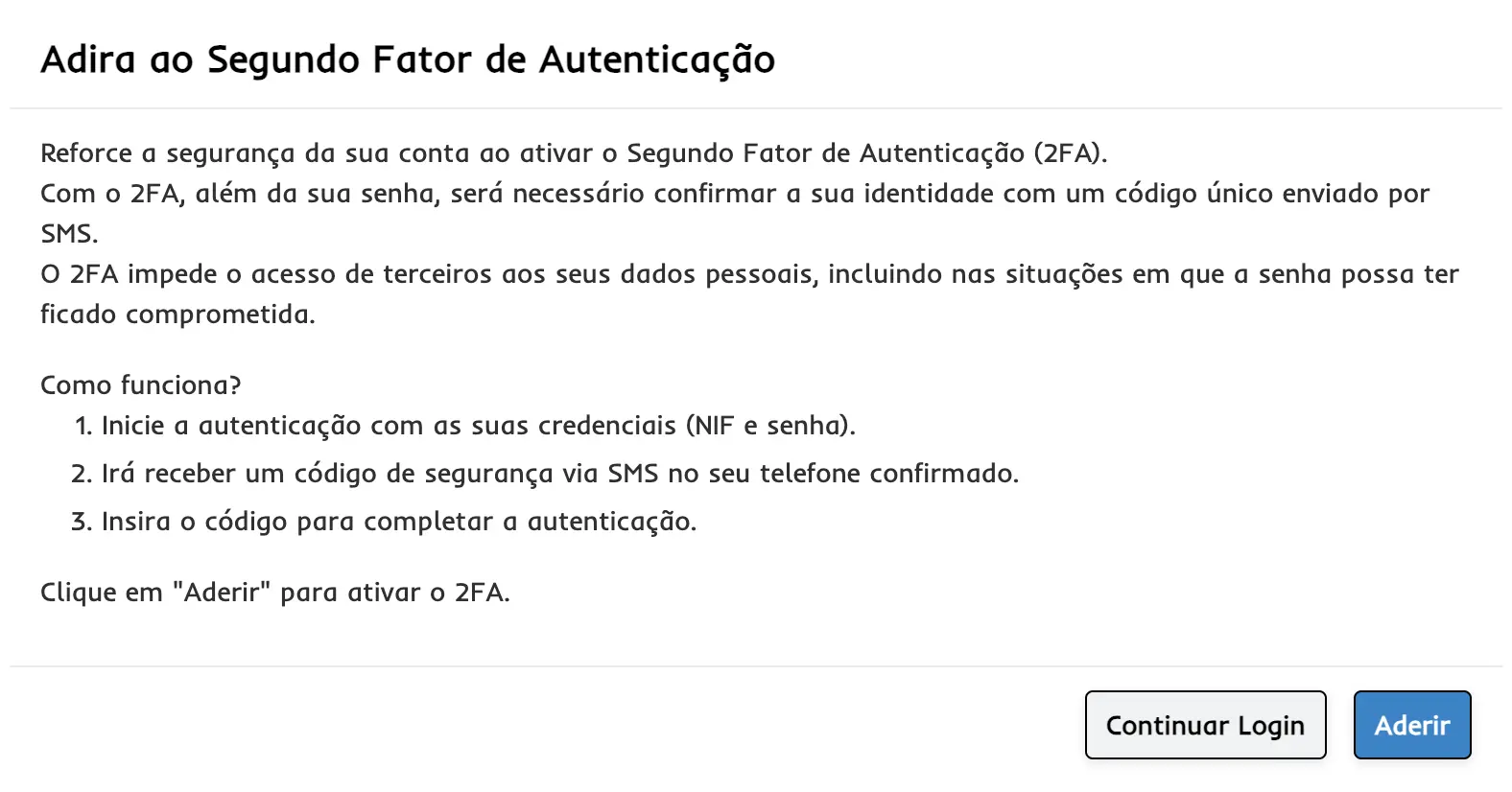Click the line beginning "Com o 2FA, além"
The height and width of the screenshot is (792, 1512).
click(734, 194)
